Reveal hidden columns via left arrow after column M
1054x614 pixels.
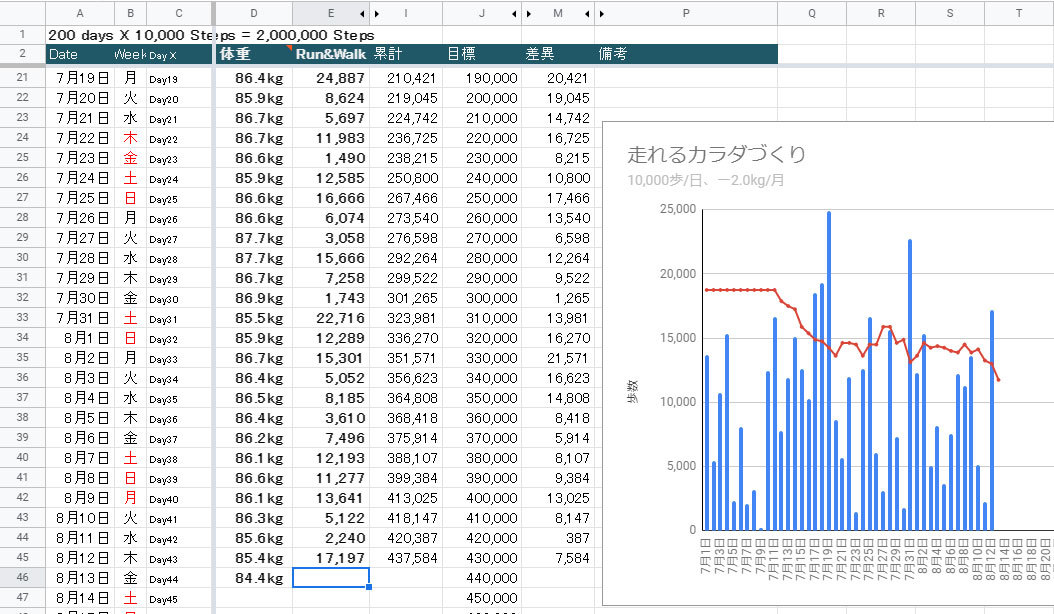click(587, 13)
